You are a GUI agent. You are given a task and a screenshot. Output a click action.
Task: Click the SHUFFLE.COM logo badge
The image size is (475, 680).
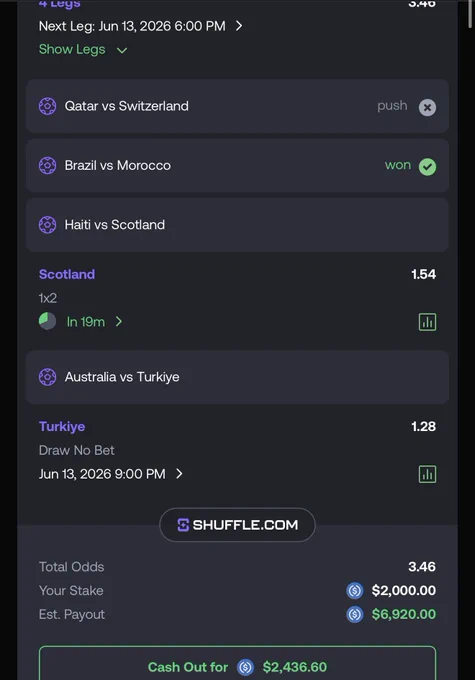click(x=237, y=525)
